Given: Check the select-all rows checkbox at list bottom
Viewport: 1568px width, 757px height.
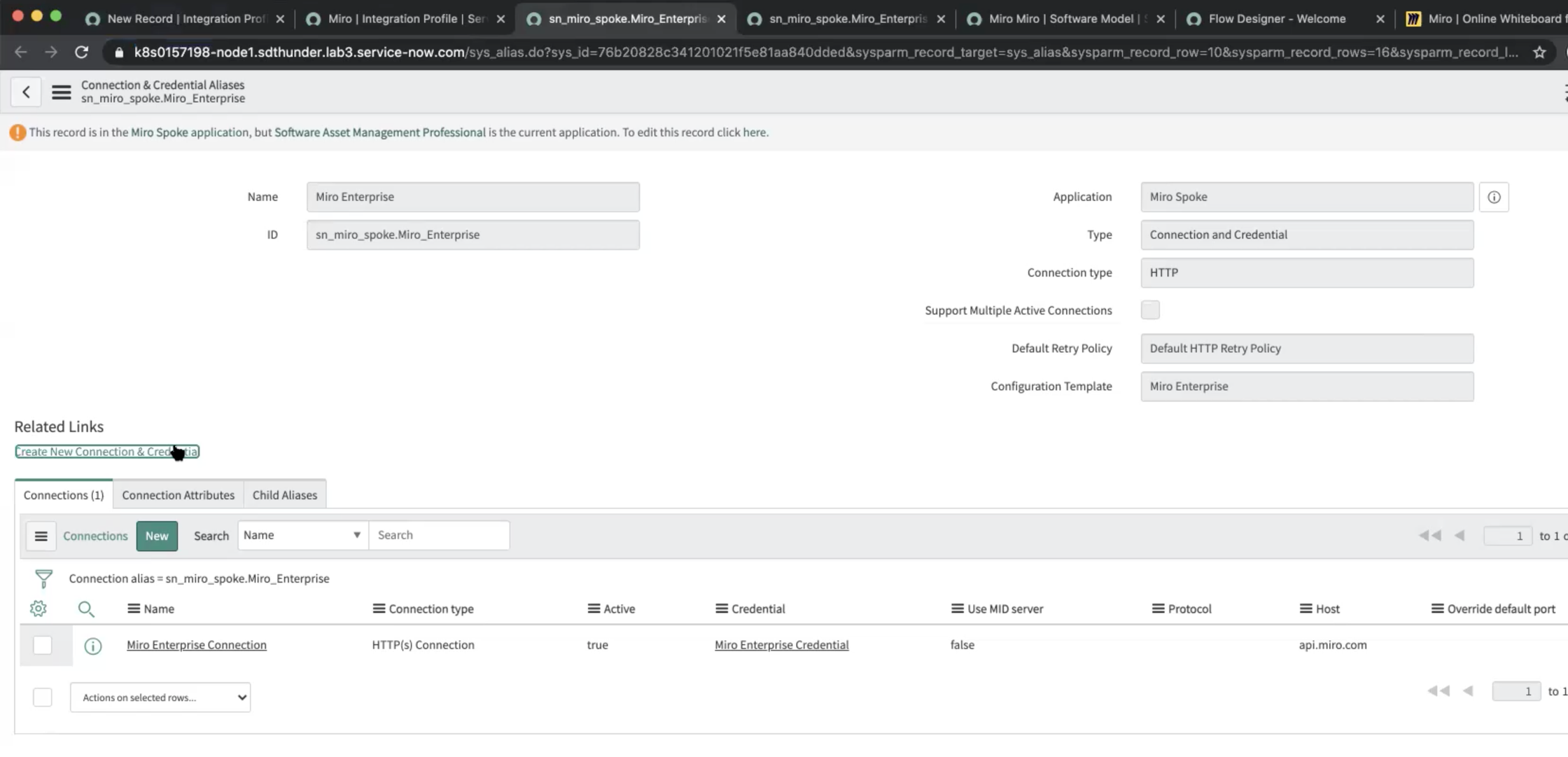Looking at the screenshot, I should tap(43, 697).
